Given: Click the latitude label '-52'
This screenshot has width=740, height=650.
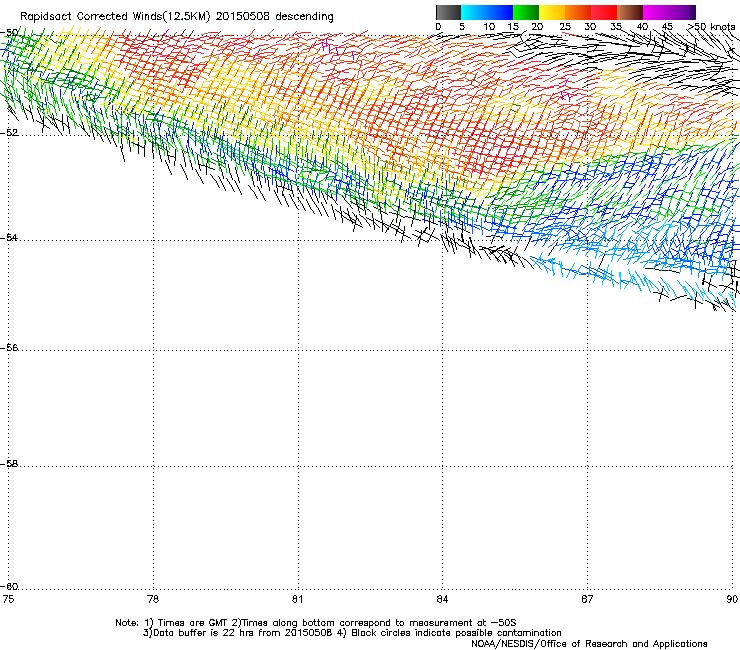Looking at the screenshot, I should [x=9, y=133].
